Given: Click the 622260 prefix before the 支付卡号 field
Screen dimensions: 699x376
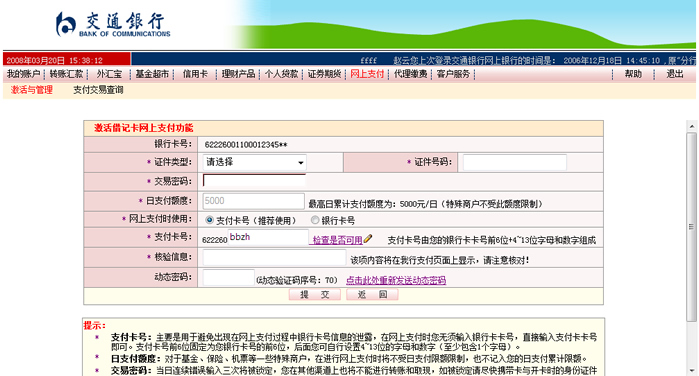Looking at the screenshot, I should (x=214, y=240).
